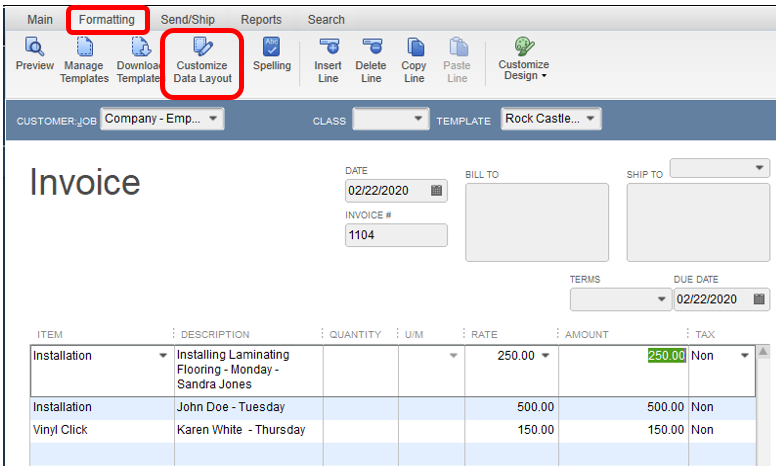The height and width of the screenshot is (466, 776).
Task: Switch to the Reports tab
Action: pos(261,20)
